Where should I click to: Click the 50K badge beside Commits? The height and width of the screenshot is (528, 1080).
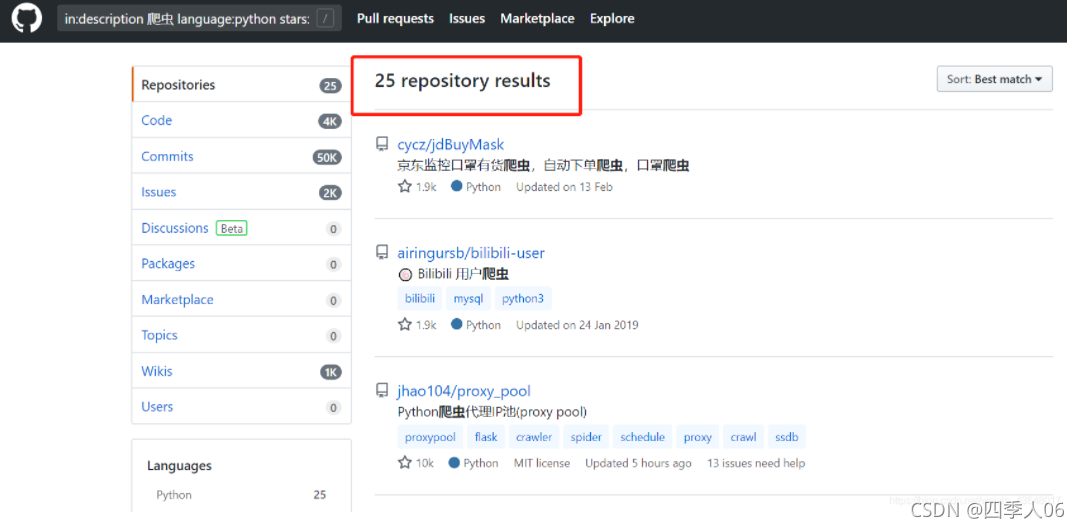point(327,158)
